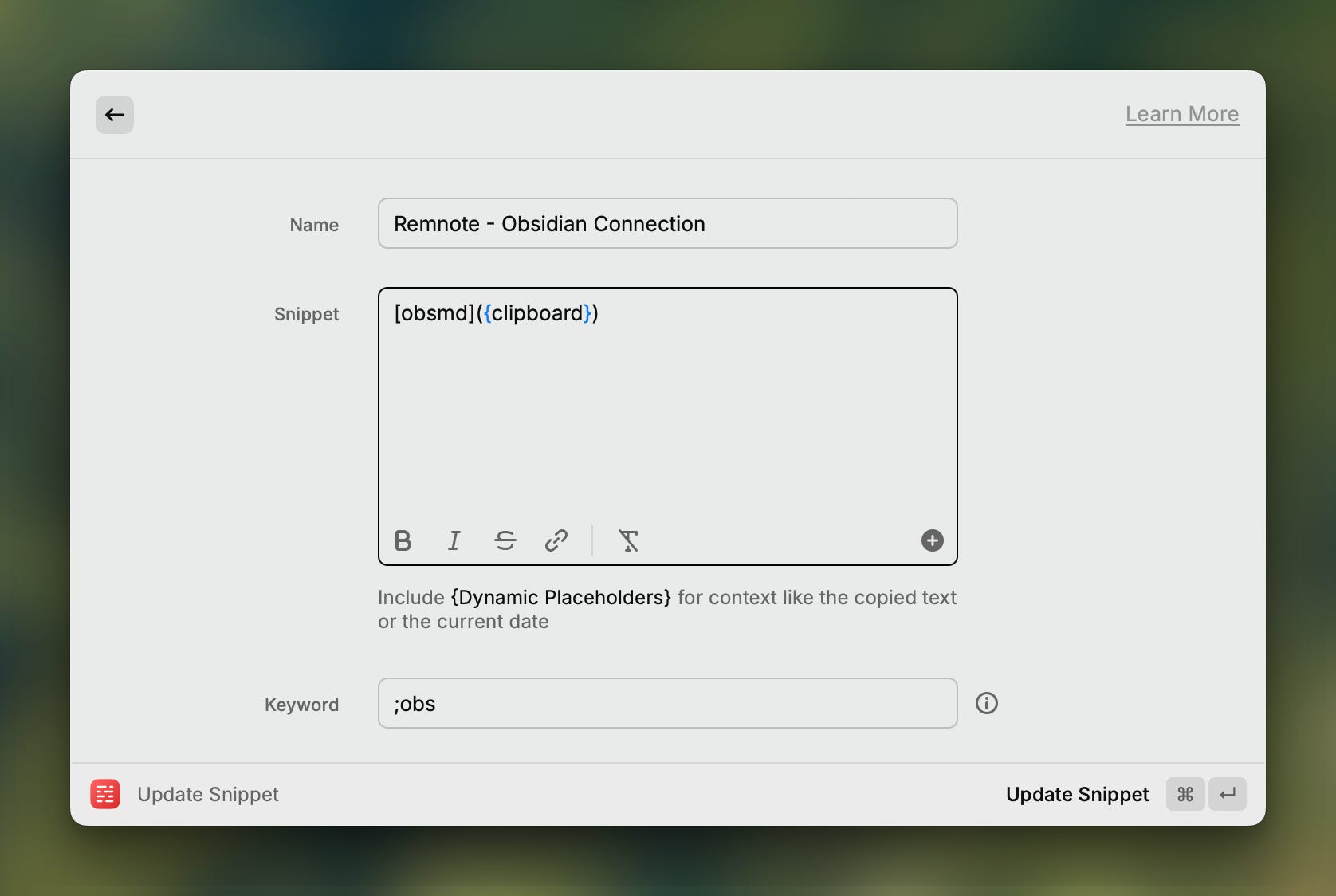The image size is (1336, 896).
Task: Click the {clipboard} placeholder in snippet
Action: tap(537, 313)
